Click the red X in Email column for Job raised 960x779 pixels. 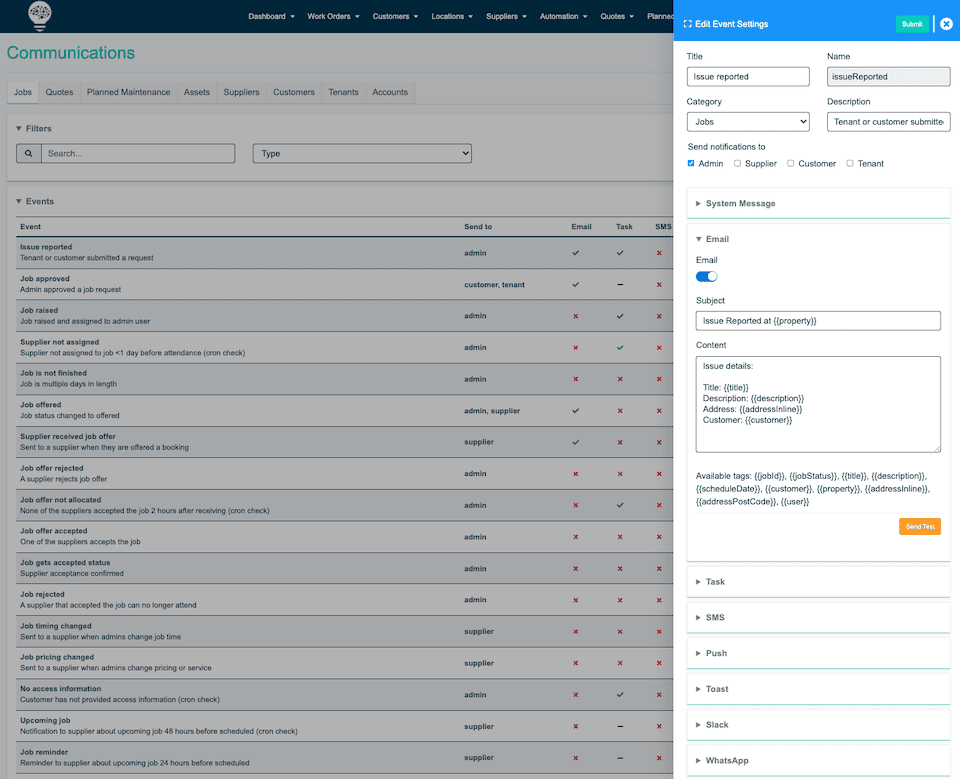click(x=577, y=315)
